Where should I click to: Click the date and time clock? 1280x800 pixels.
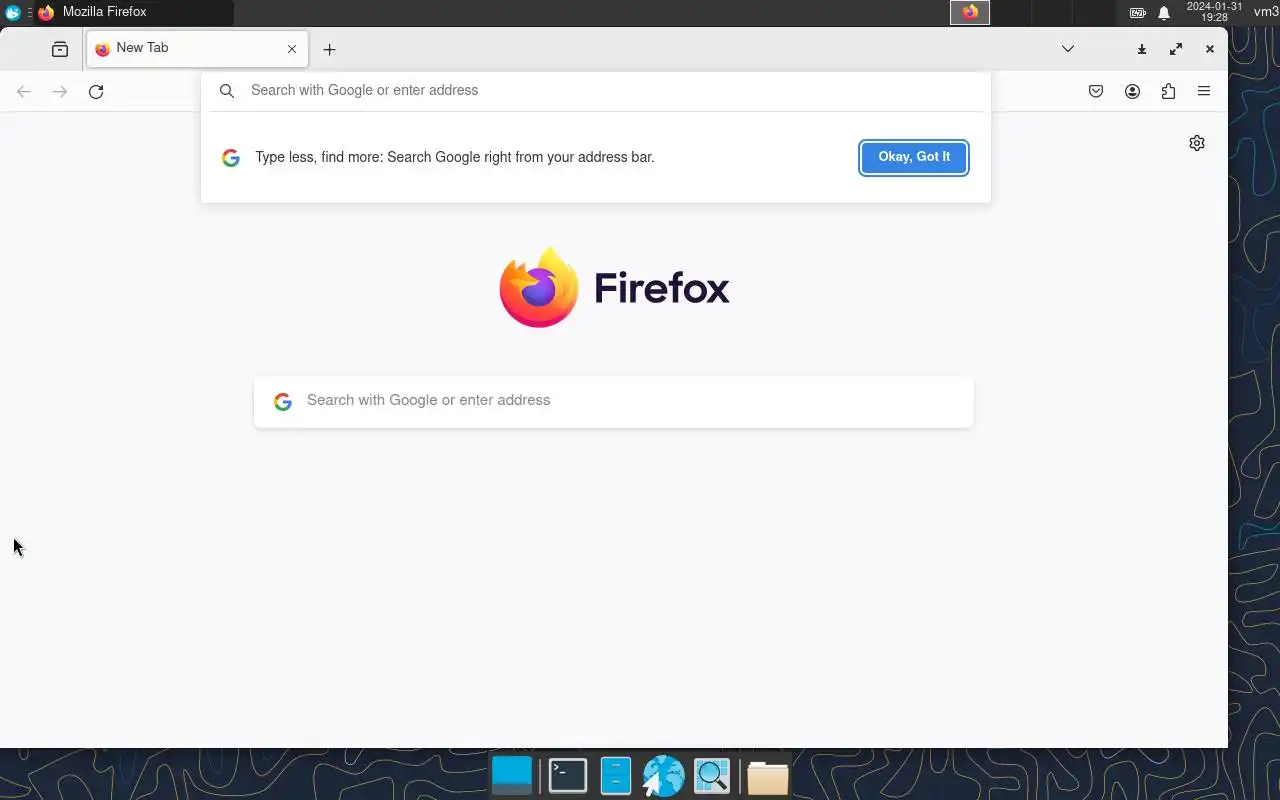pyautogui.click(x=1214, y=12)
